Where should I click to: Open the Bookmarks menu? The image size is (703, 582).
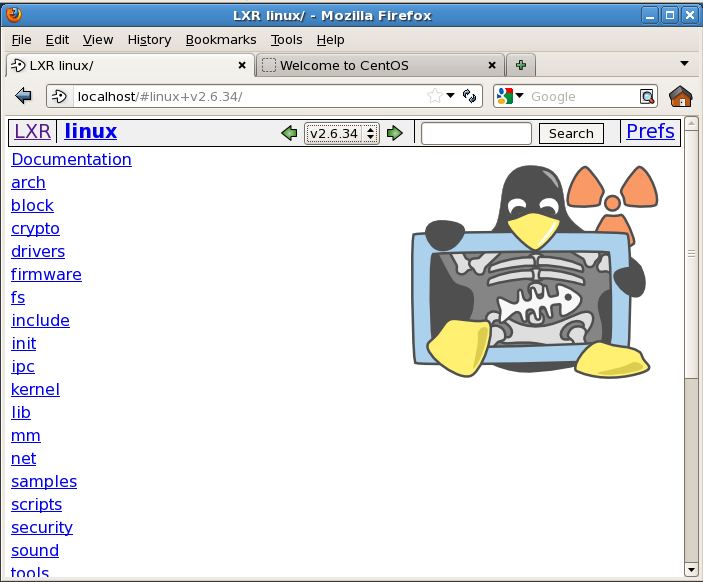[221, 40]
